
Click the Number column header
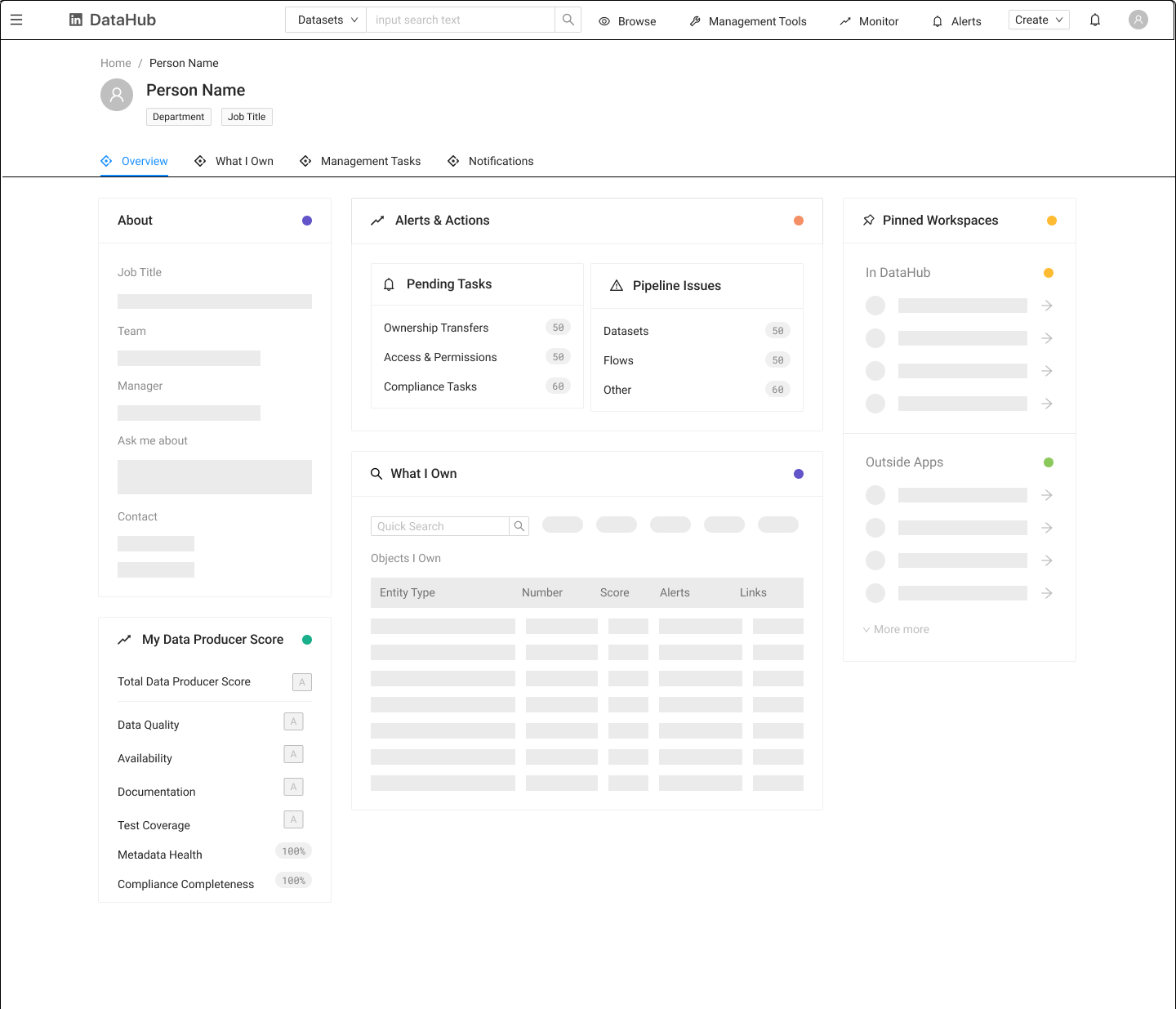[x=542, y=592]
